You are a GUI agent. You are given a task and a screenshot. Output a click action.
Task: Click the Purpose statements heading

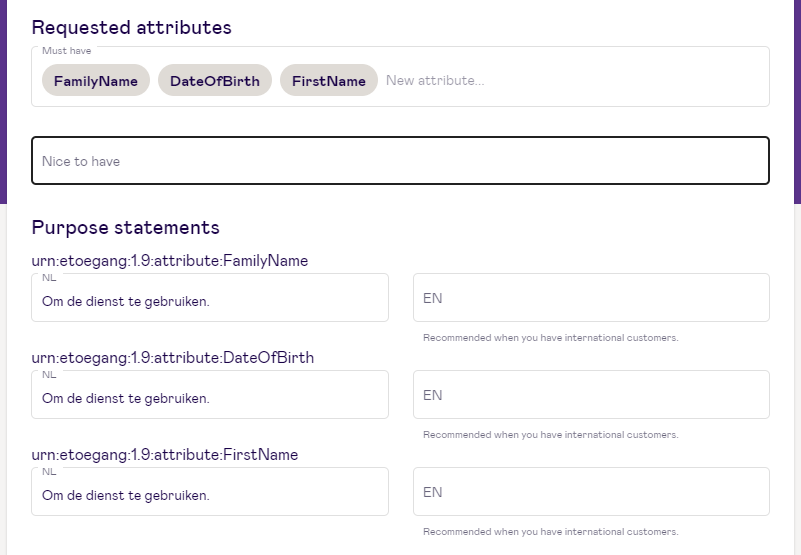125,227
